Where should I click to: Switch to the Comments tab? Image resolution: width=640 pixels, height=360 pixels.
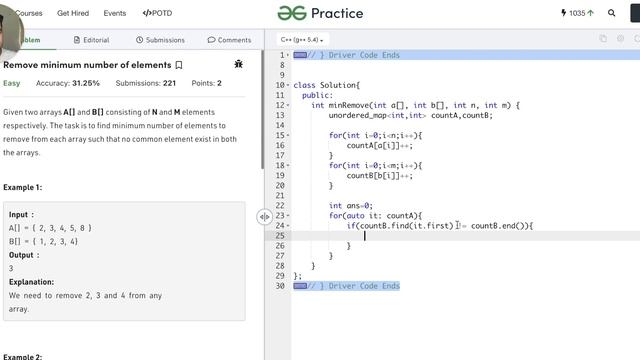(229, 40)
